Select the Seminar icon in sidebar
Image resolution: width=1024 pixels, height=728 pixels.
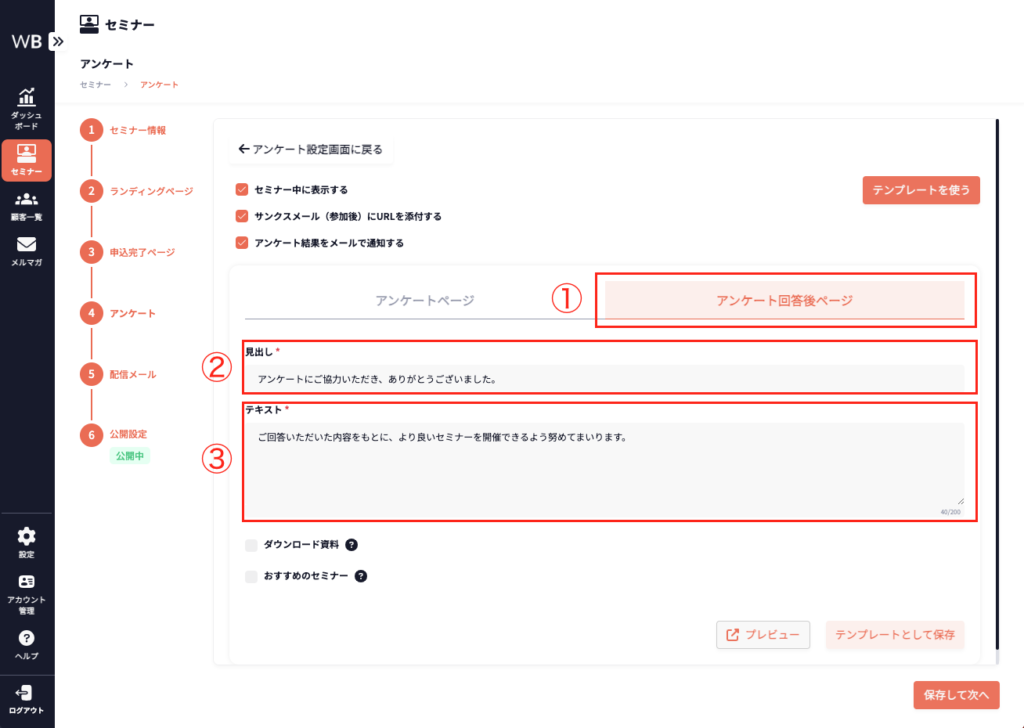(x=27, y=154)
